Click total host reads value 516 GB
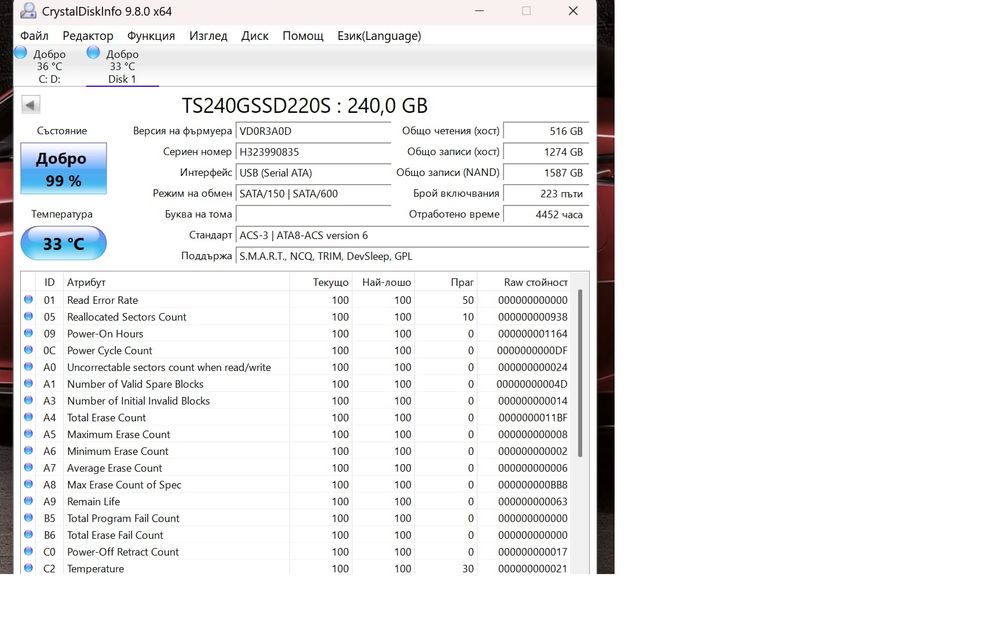The image size is (1000, 625). point(546,131)
